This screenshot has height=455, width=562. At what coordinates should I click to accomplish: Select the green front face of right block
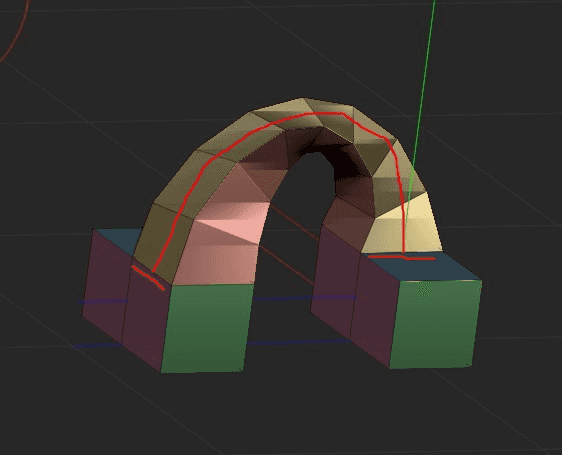tap(435, 323)
